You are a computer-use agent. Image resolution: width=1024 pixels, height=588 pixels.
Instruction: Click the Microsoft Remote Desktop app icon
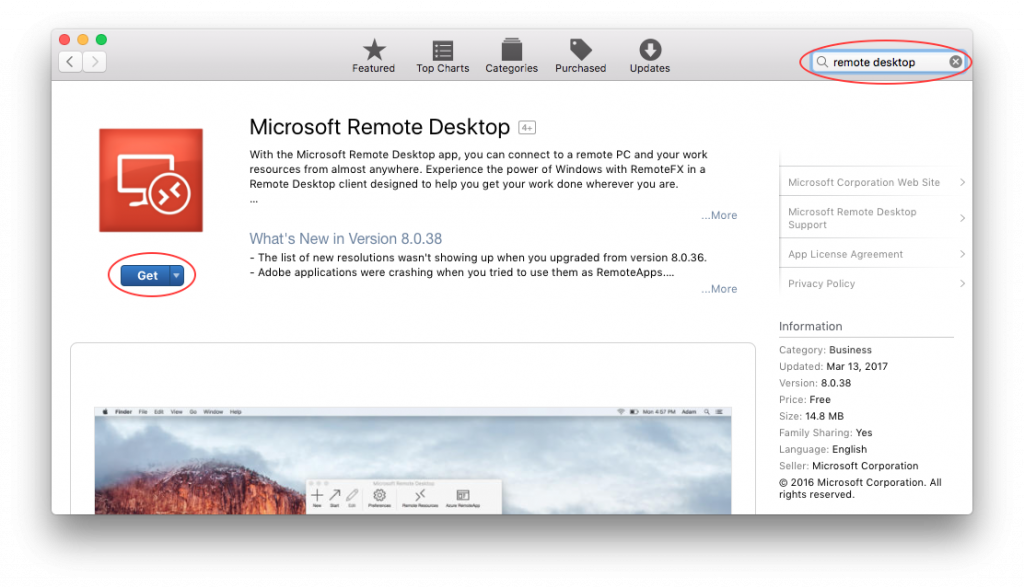point(151,180)
